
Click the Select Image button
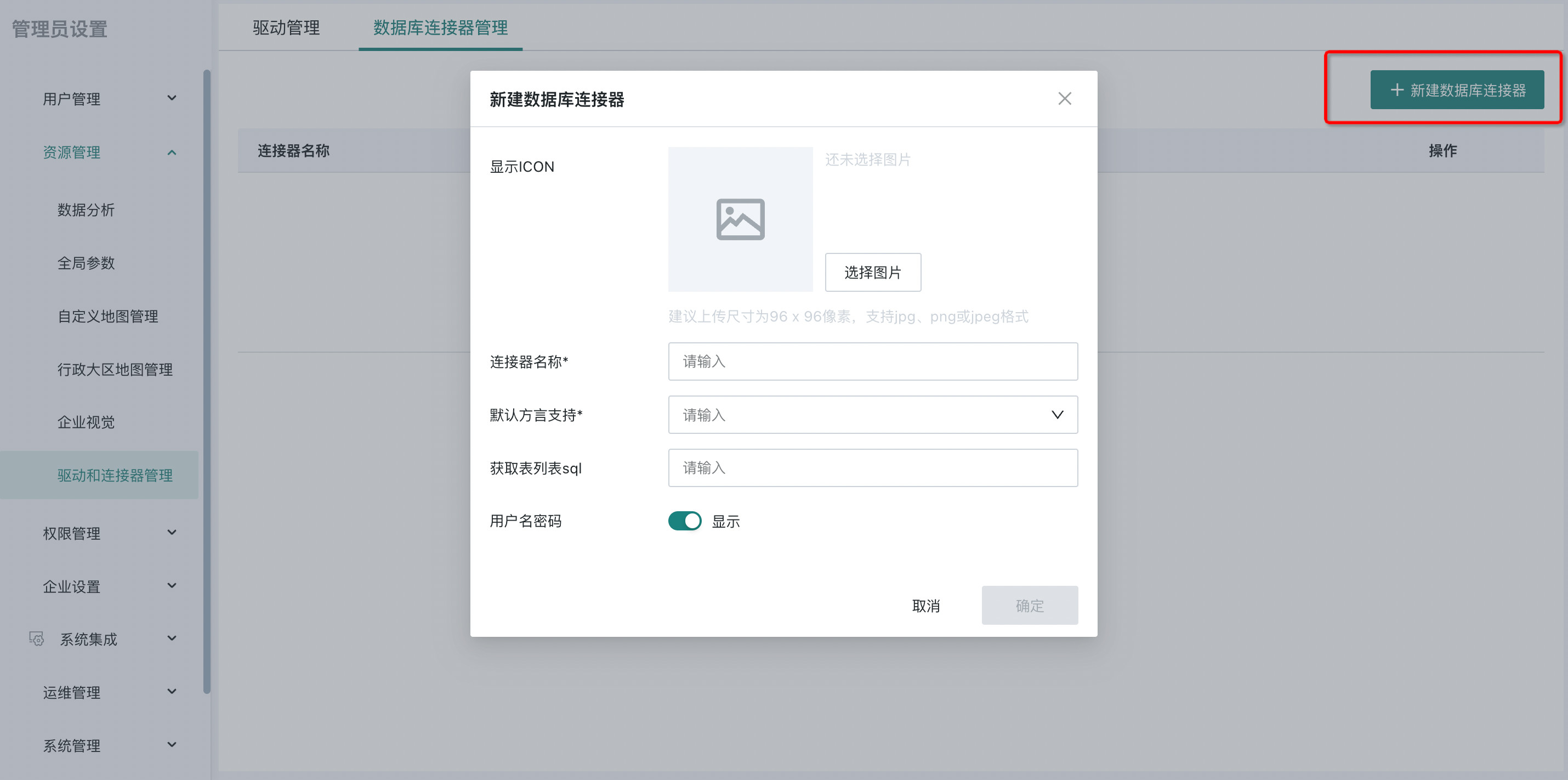872,272
